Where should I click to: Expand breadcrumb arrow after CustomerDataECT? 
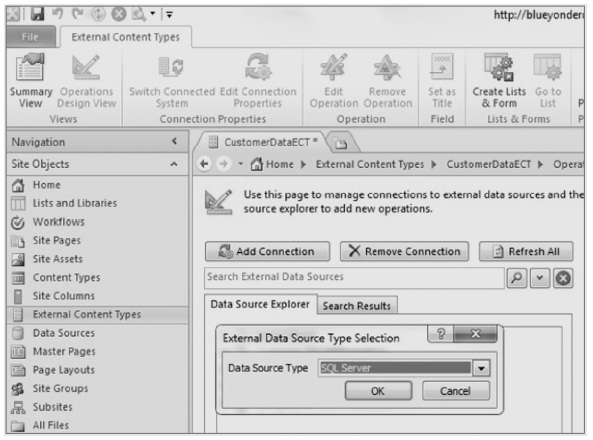(x=540, y=165)
